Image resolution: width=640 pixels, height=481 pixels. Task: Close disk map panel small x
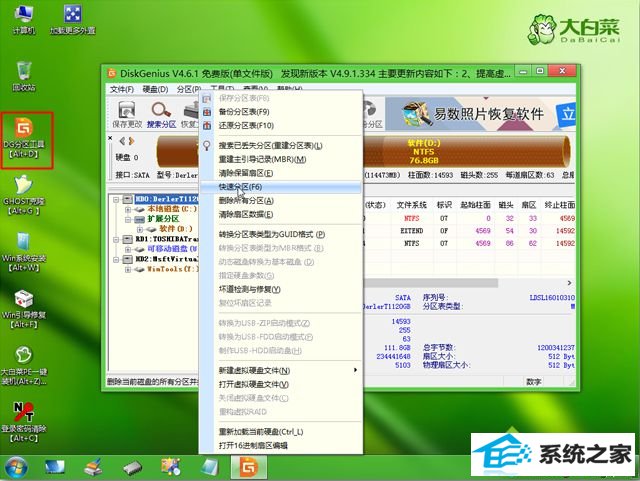pos(110,138)
